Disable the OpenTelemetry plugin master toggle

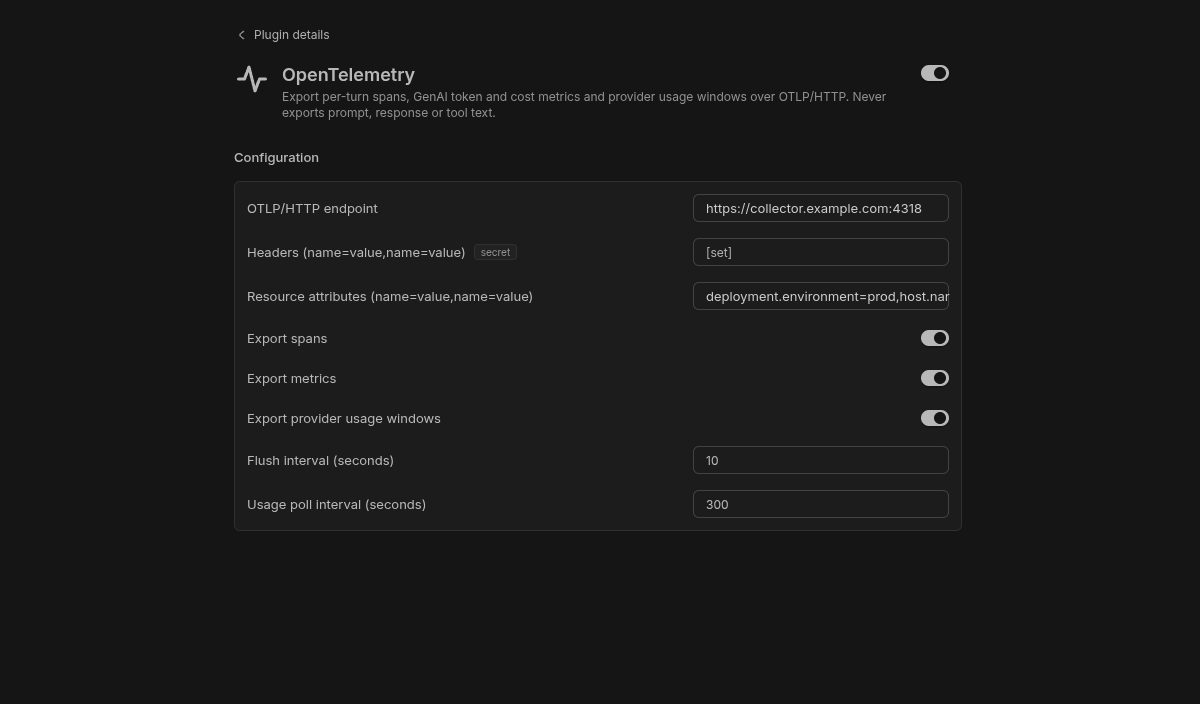pyautogui.click(x=935, y=73)
